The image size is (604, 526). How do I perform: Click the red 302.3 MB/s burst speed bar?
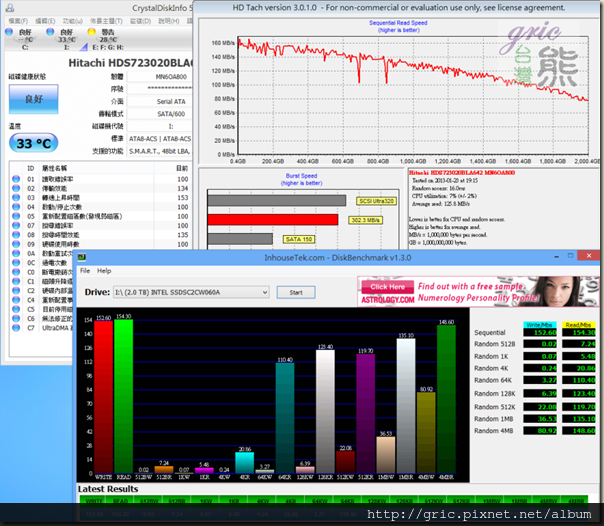(x=273, y=220)
